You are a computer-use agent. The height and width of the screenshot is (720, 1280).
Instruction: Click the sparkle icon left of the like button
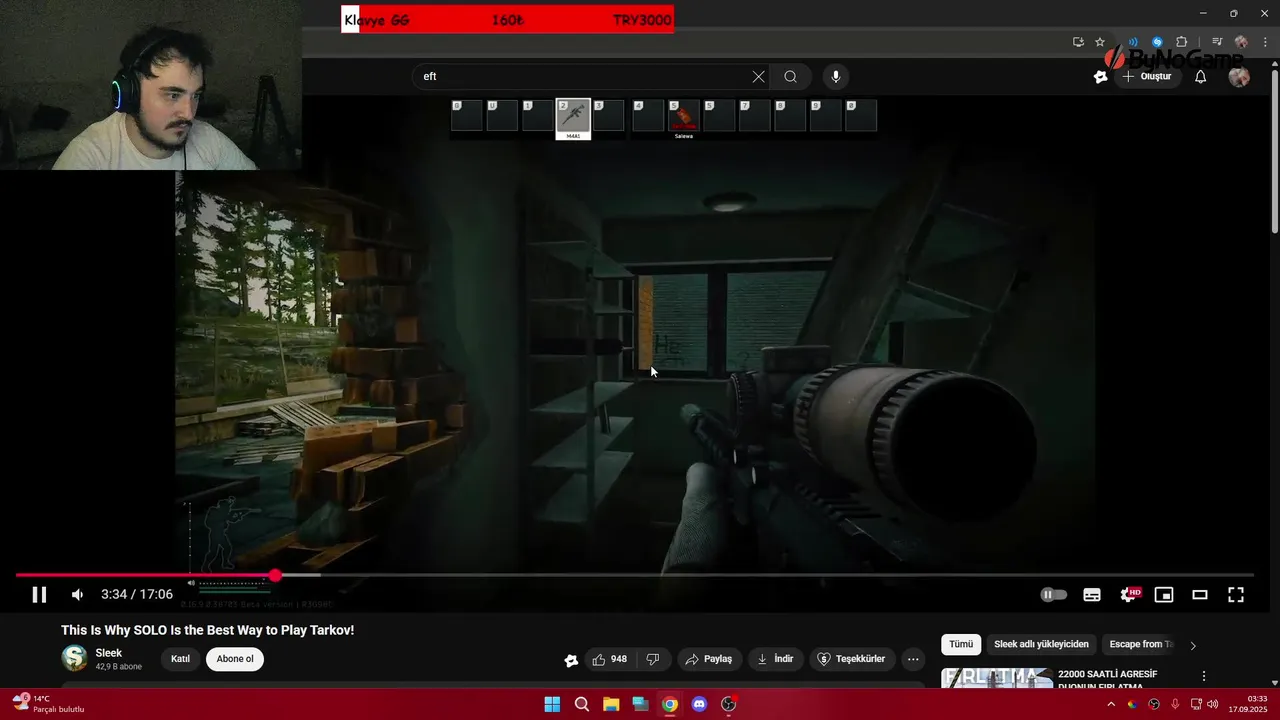(571, 660)
